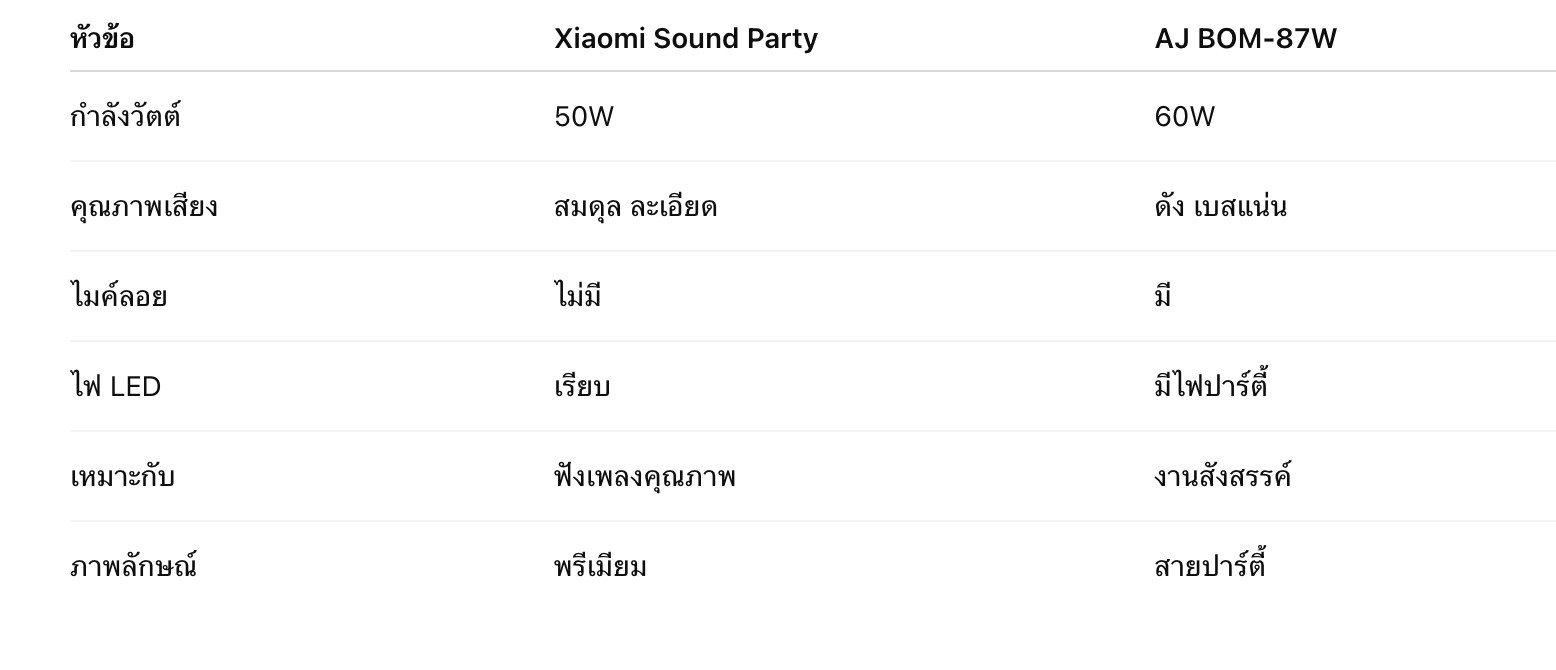Click the ไมค์ลอย row label
1556x670 pixels.
(119, 297)
